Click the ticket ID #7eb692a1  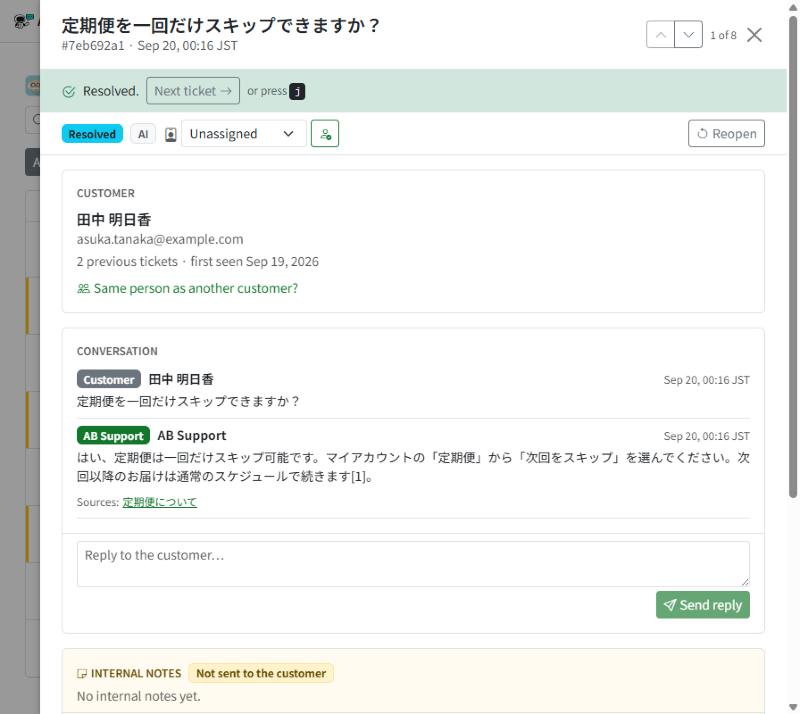[x=93, y=45]
